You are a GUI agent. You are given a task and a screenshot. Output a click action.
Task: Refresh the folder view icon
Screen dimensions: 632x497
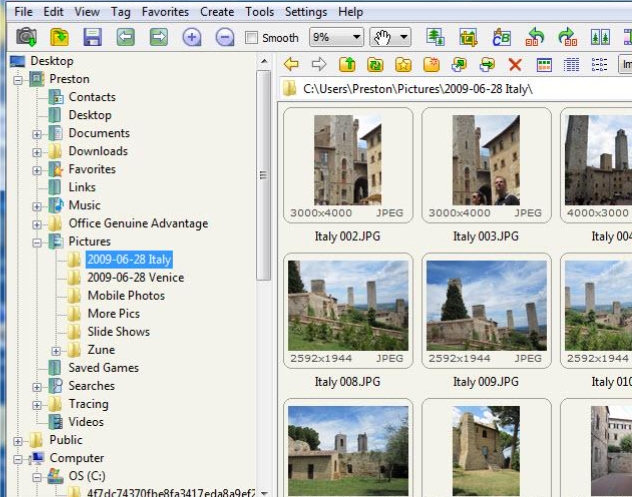pyautogui.click(x=375, y=64)
